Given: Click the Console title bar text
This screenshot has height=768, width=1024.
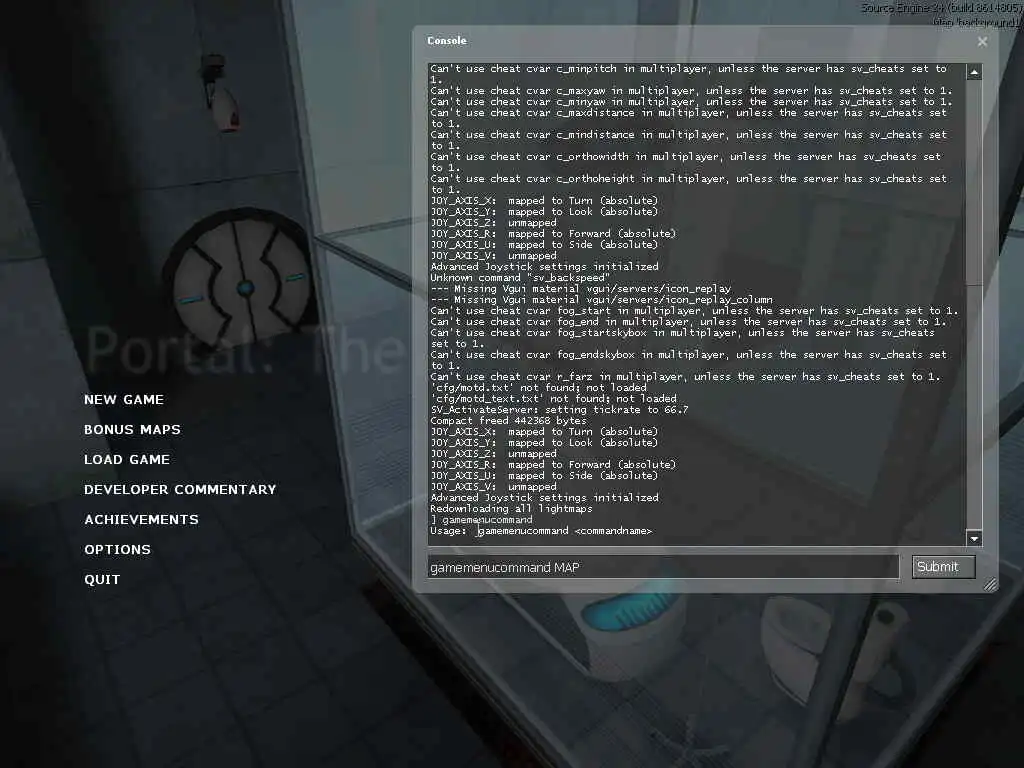Looking at the screenshot, I should click(447, 40).
